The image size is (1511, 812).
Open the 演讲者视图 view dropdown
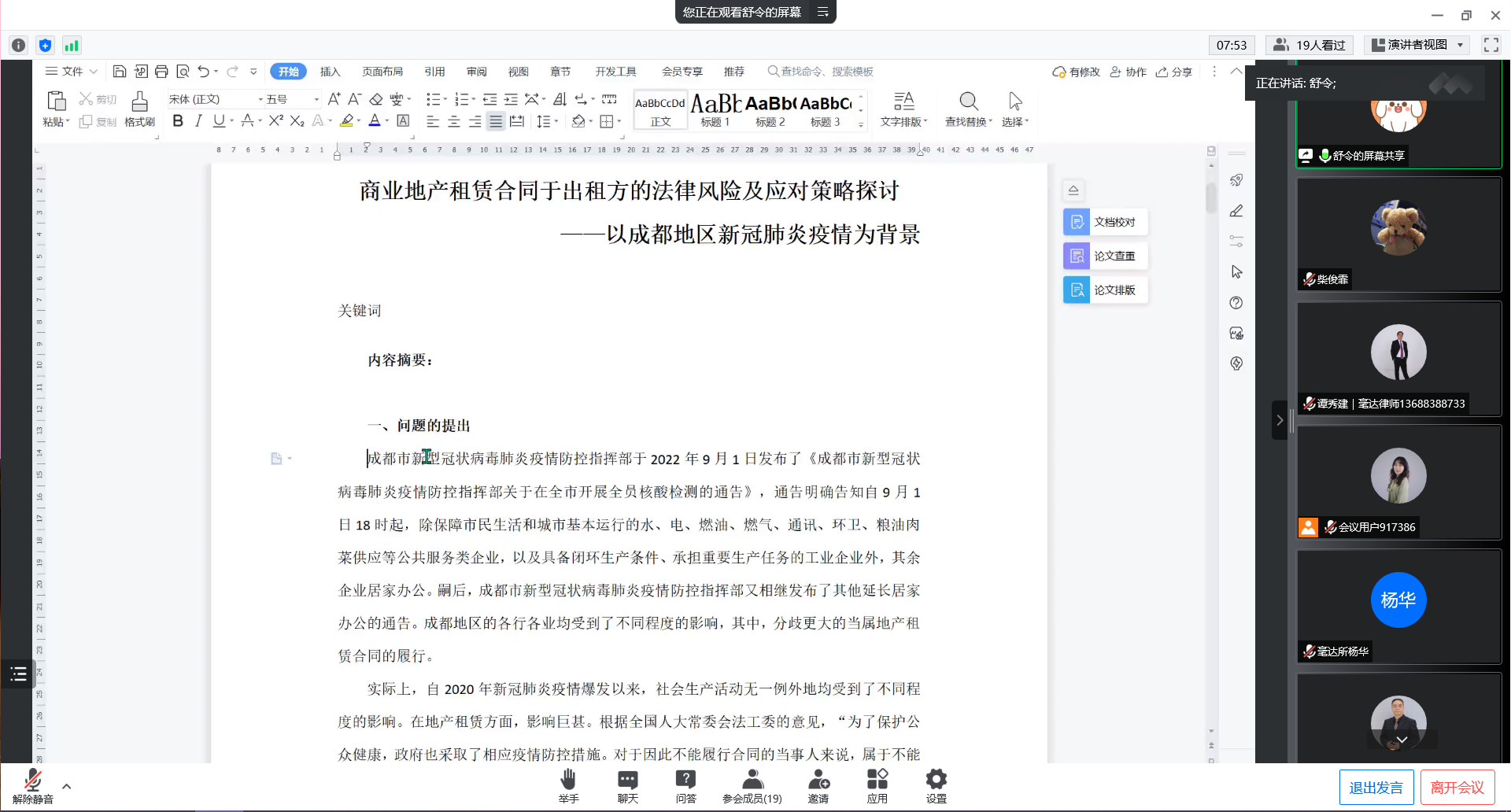1460,45
